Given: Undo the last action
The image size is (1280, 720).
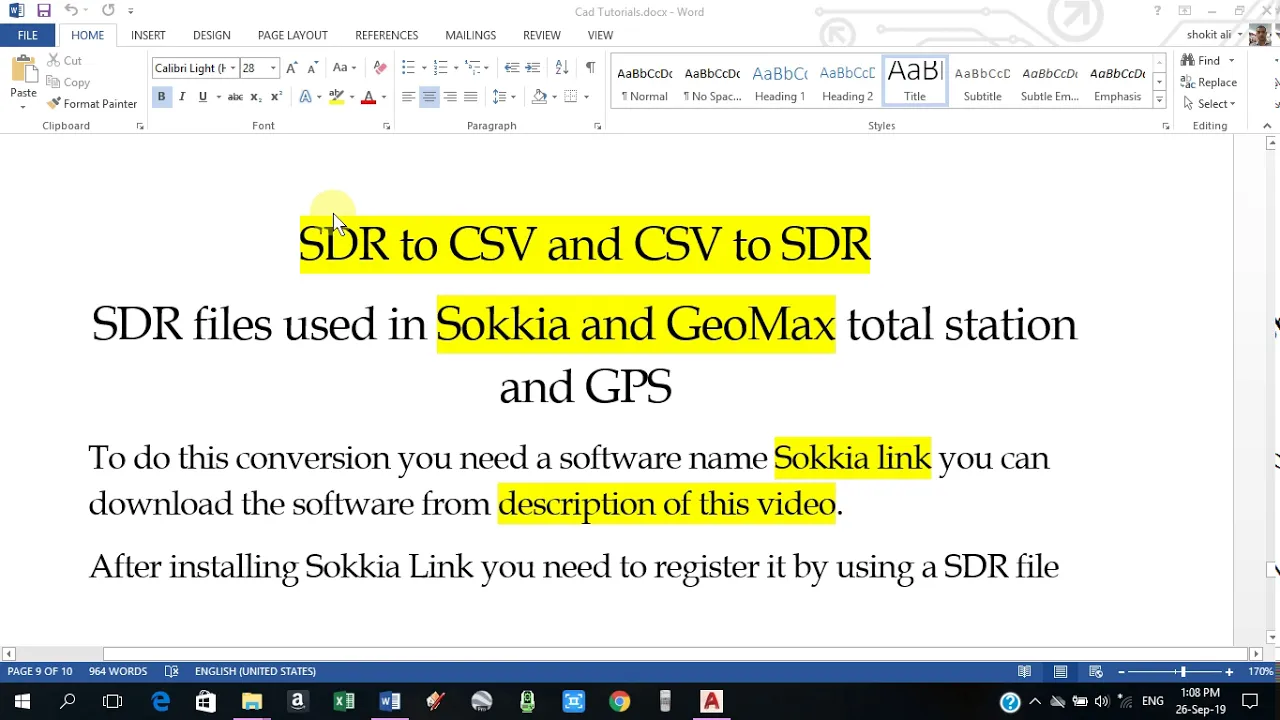Looking at the screenshot, I should (71, 11).
